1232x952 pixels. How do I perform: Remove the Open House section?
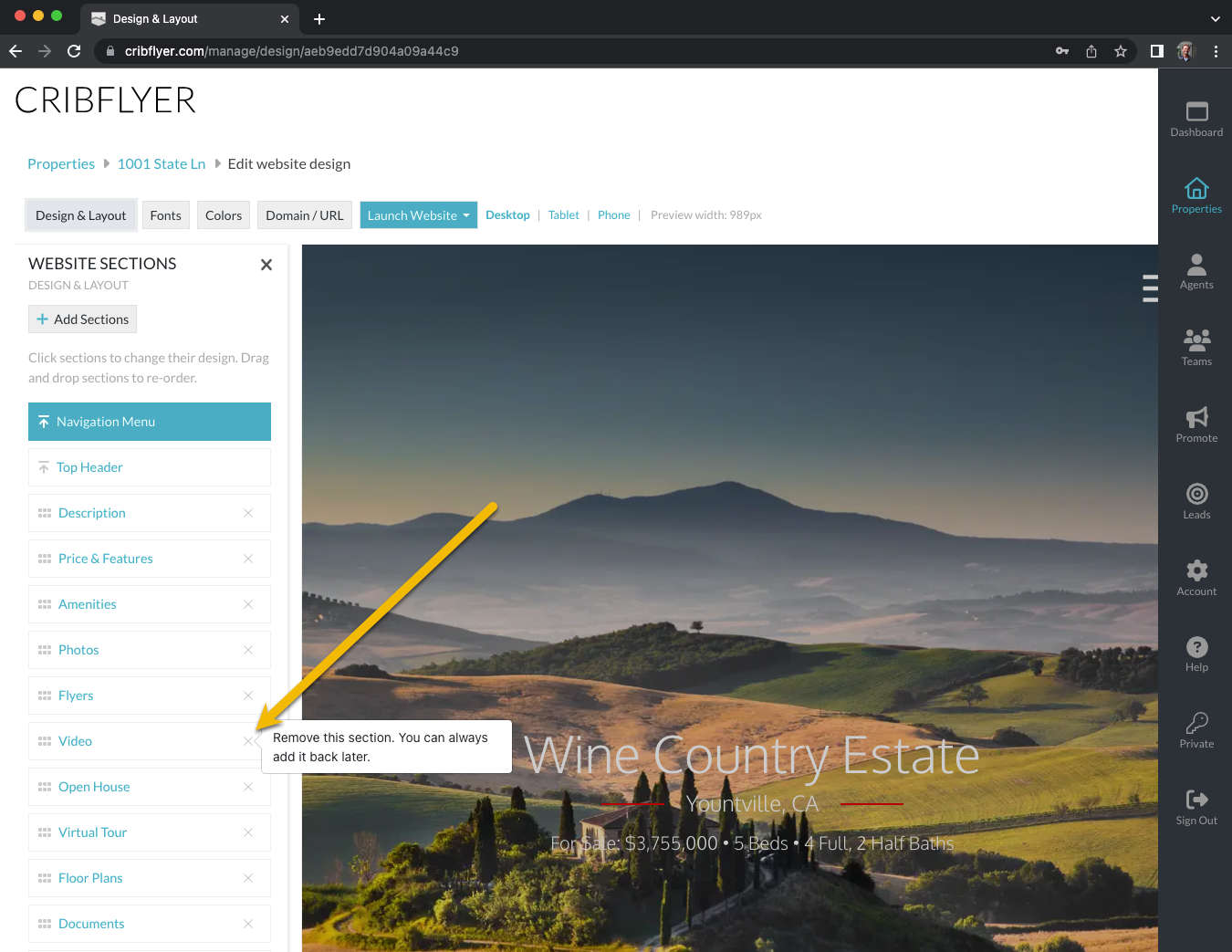tap(248, 787)
